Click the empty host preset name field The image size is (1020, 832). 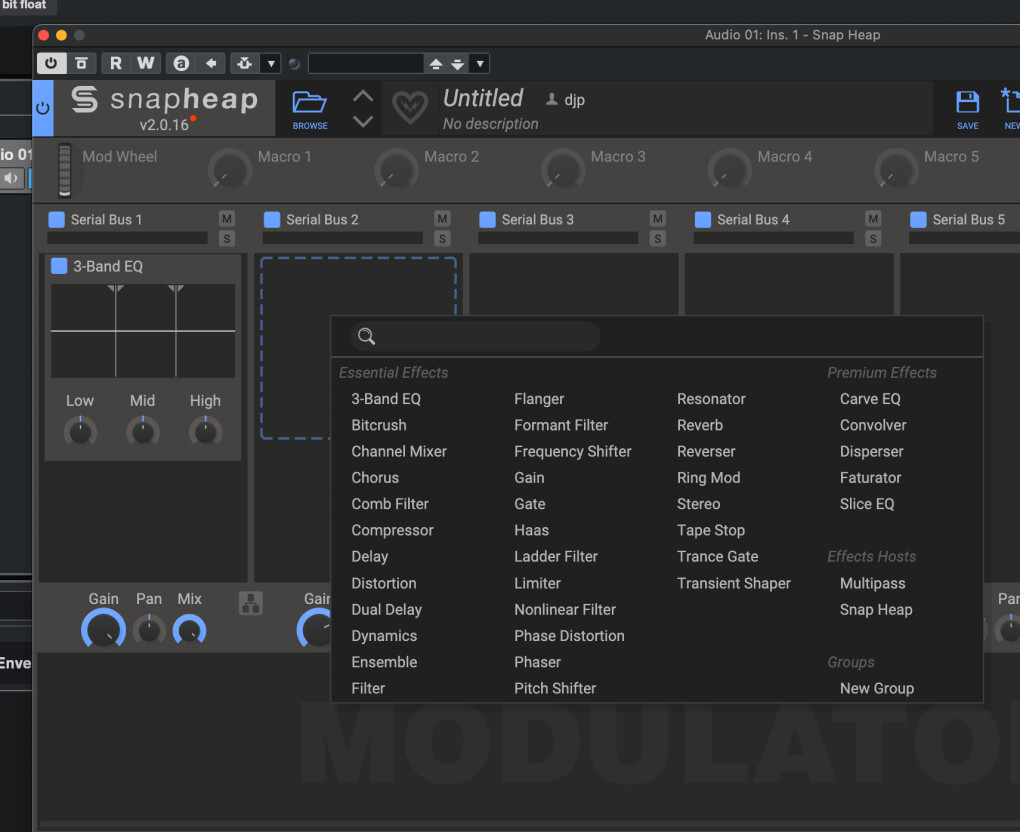coord(366,63)
